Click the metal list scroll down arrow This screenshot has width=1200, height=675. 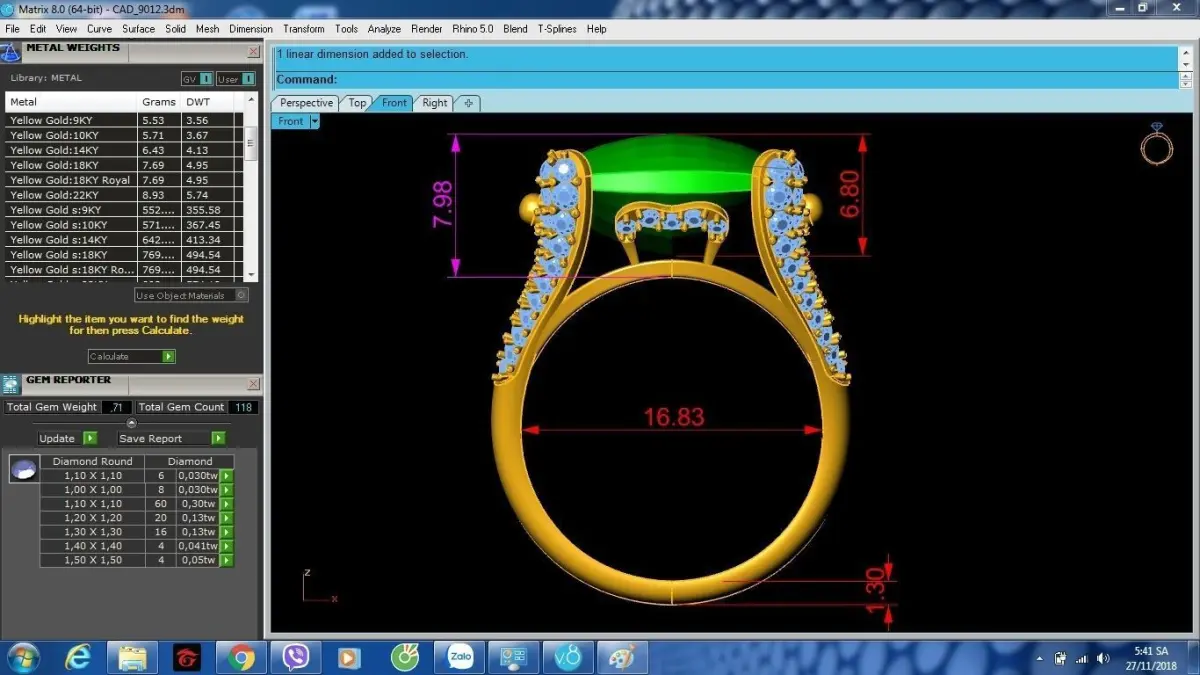pos(251,274)
